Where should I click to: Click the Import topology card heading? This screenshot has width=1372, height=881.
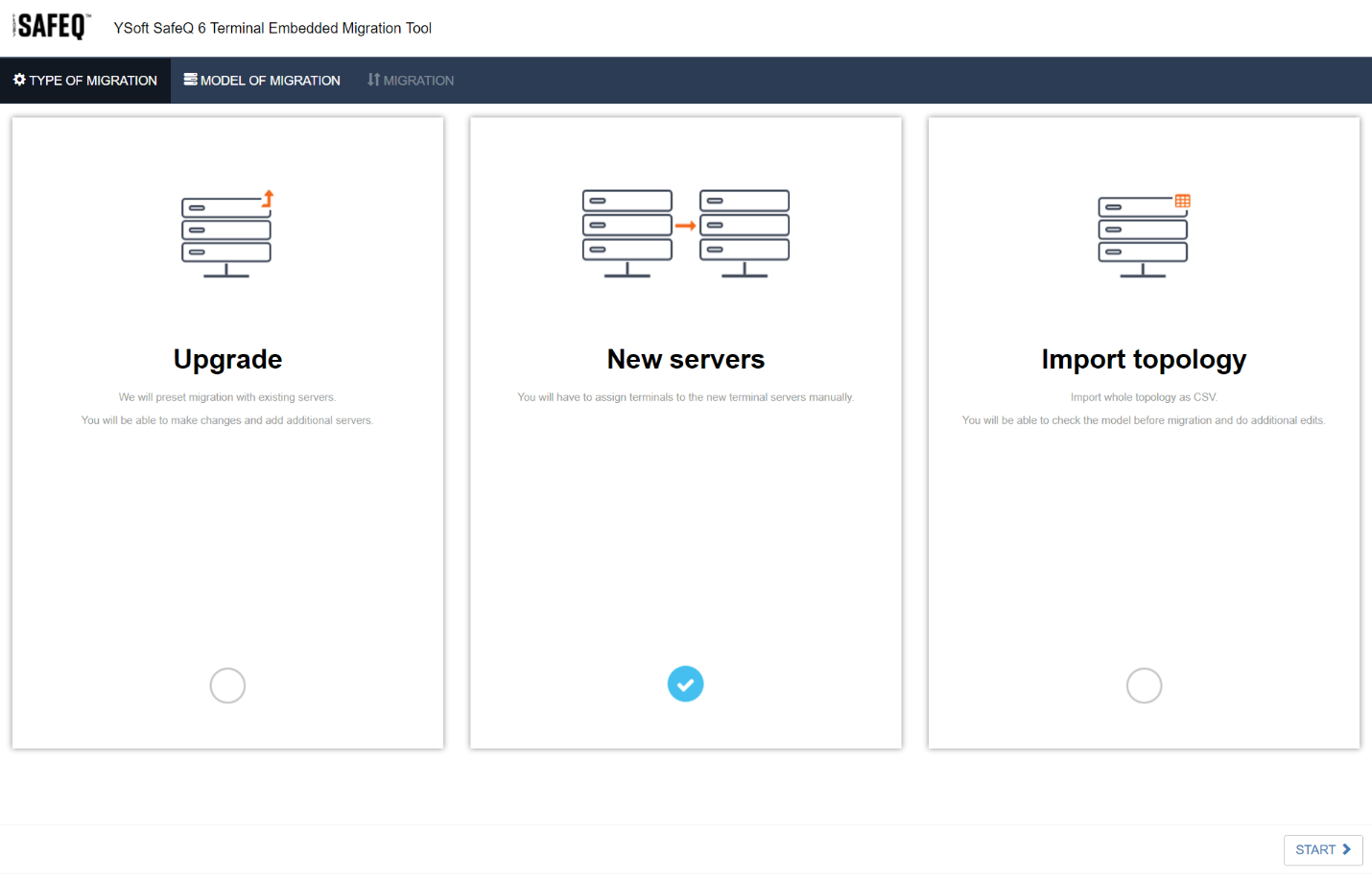(1144, 359)
